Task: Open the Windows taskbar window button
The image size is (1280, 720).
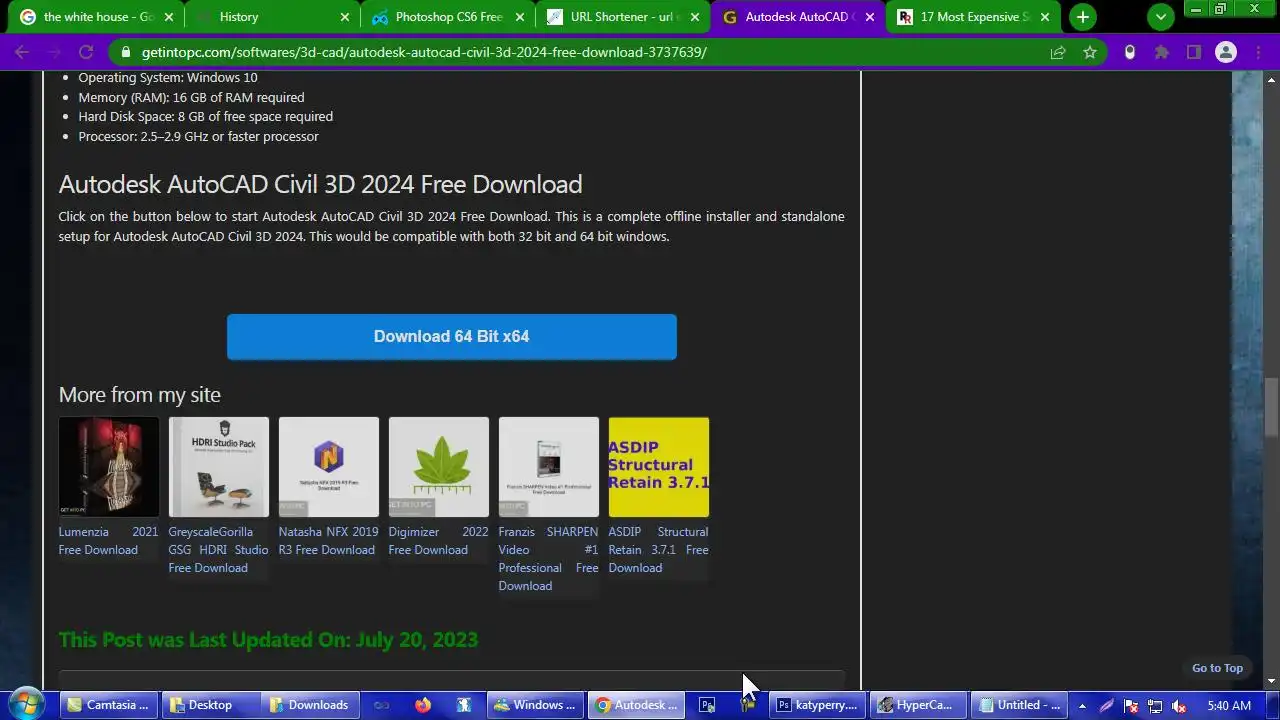Action: point(537,705)
